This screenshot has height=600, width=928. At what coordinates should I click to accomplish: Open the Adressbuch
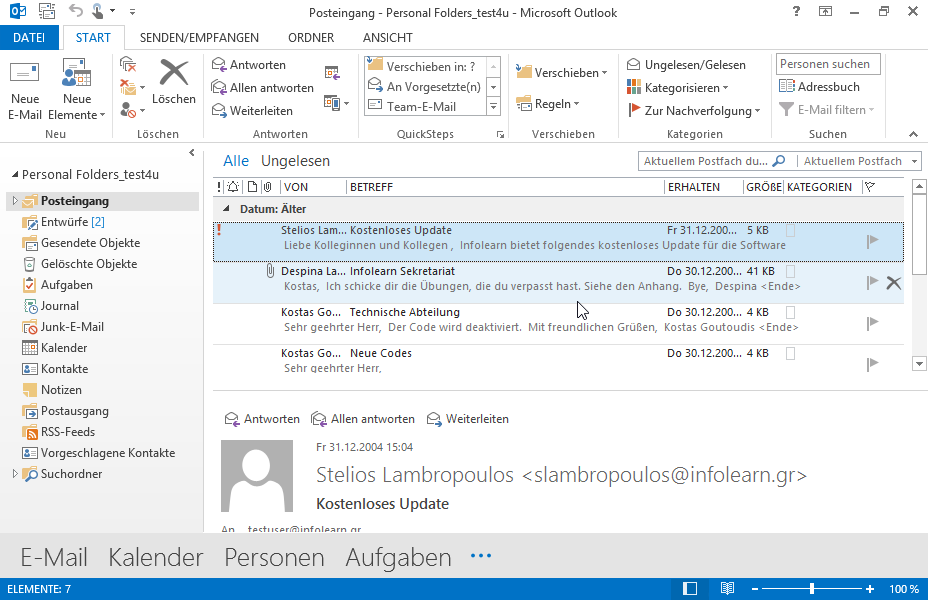[x=819, y=86]
